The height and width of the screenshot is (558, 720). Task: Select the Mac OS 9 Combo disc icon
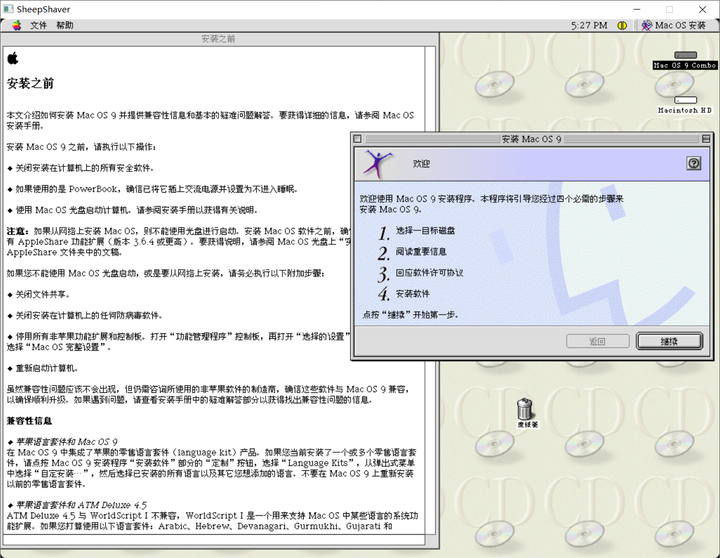point(685,60)
